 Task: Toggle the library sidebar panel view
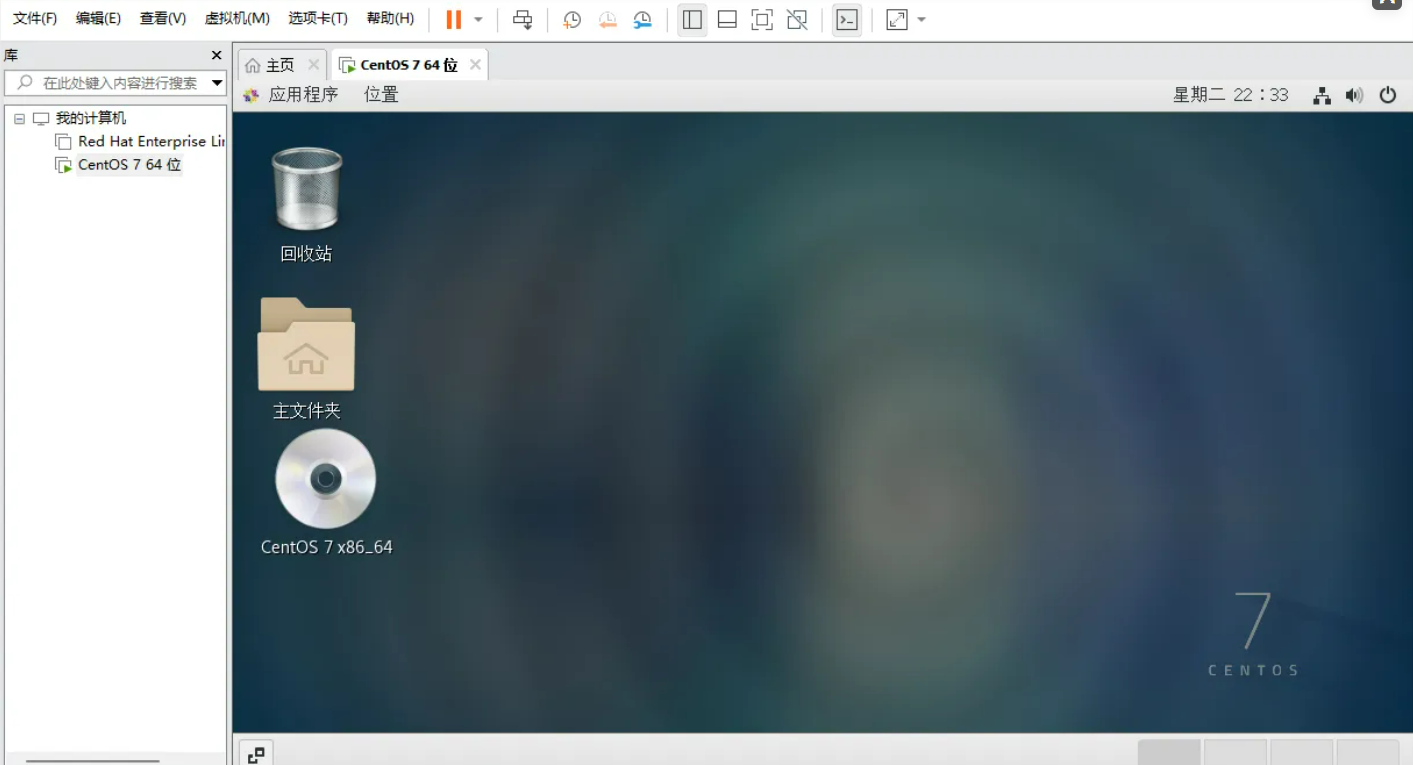pos(692,19)
